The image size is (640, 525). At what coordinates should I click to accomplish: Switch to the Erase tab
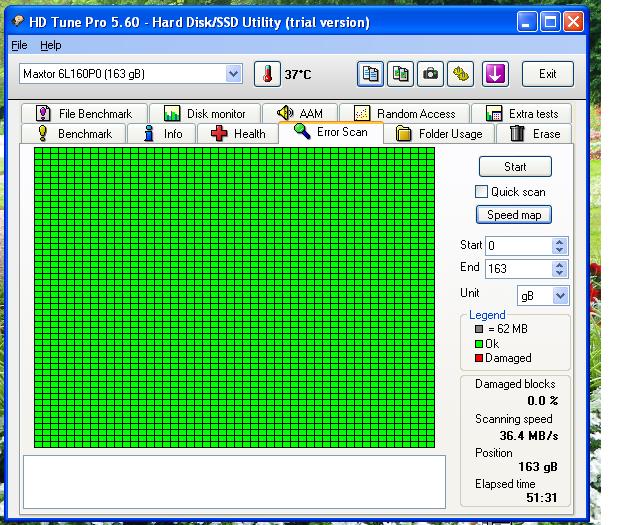click(534, 133)
